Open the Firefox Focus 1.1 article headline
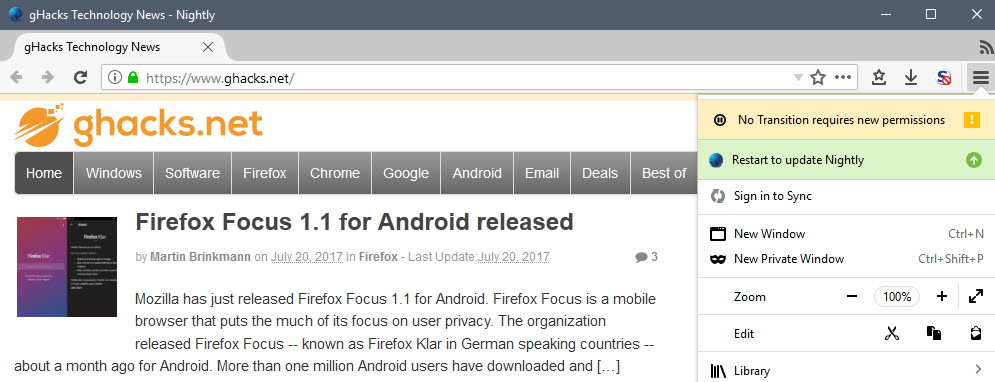 [354, 222]
